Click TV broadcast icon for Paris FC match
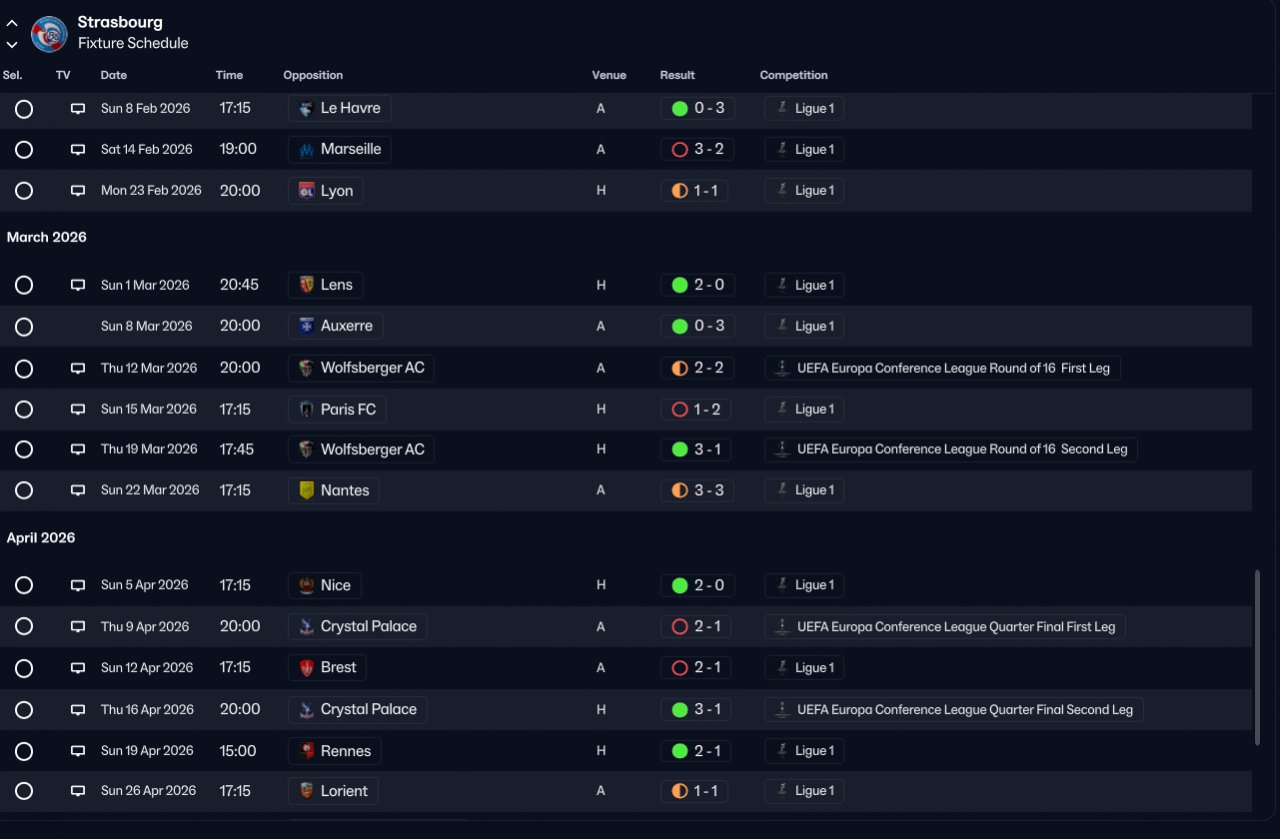This screenshot has width=1280, height=839. click(x=78, y=410)
